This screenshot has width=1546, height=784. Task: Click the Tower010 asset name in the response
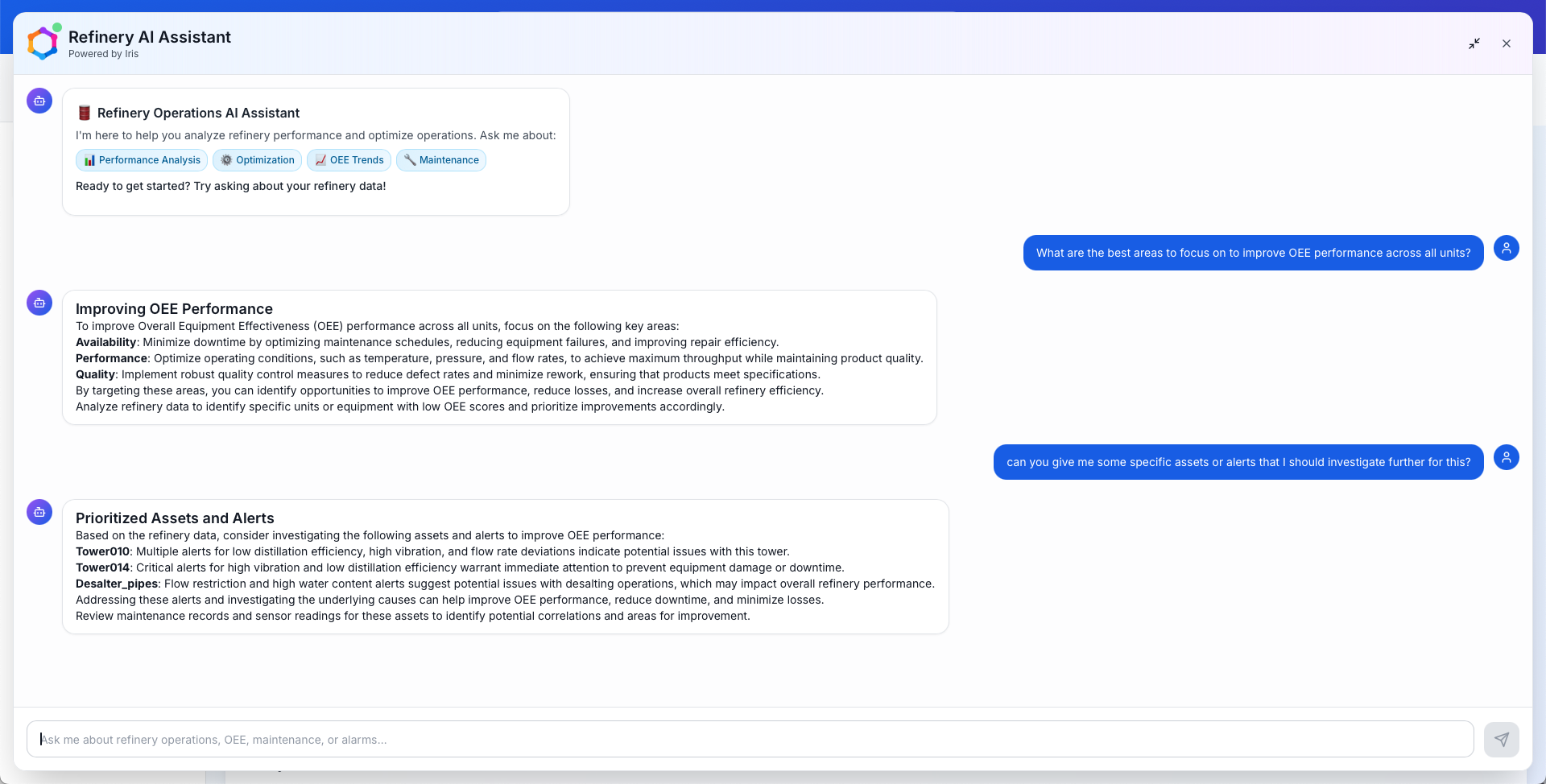coord(102,551)
